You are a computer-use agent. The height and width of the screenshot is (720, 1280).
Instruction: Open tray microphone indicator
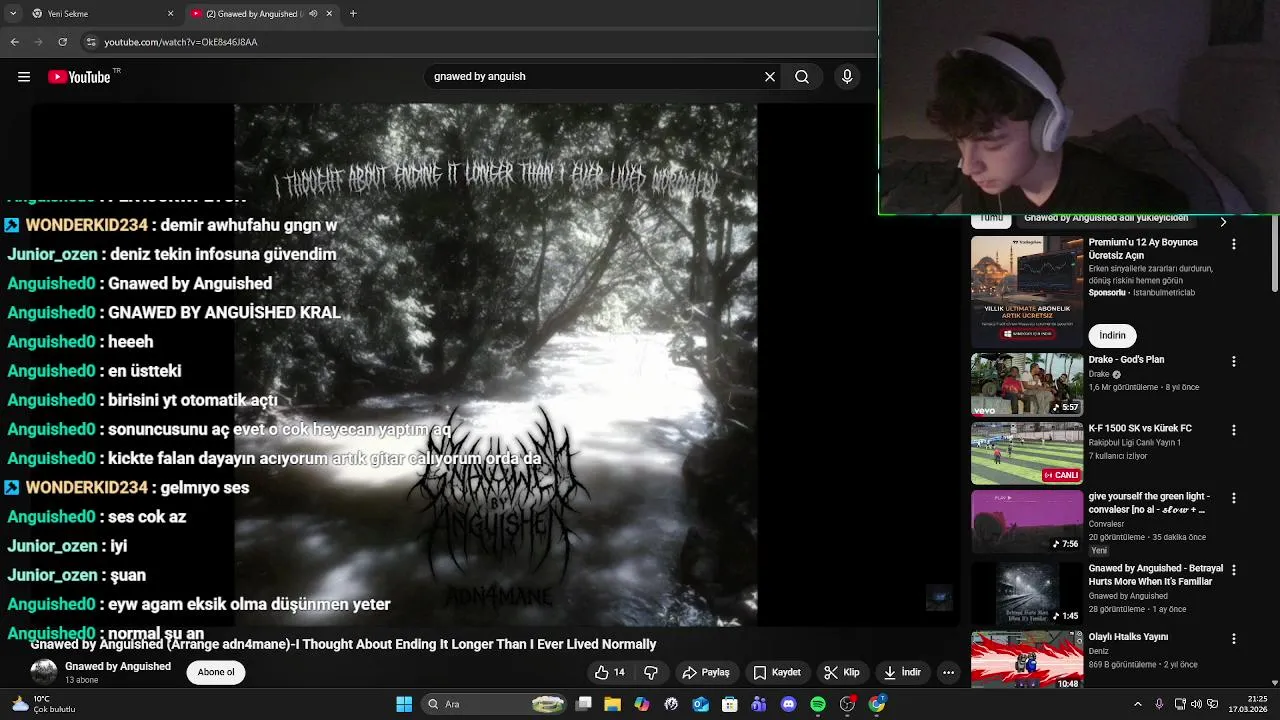[x=1159, y=704]
